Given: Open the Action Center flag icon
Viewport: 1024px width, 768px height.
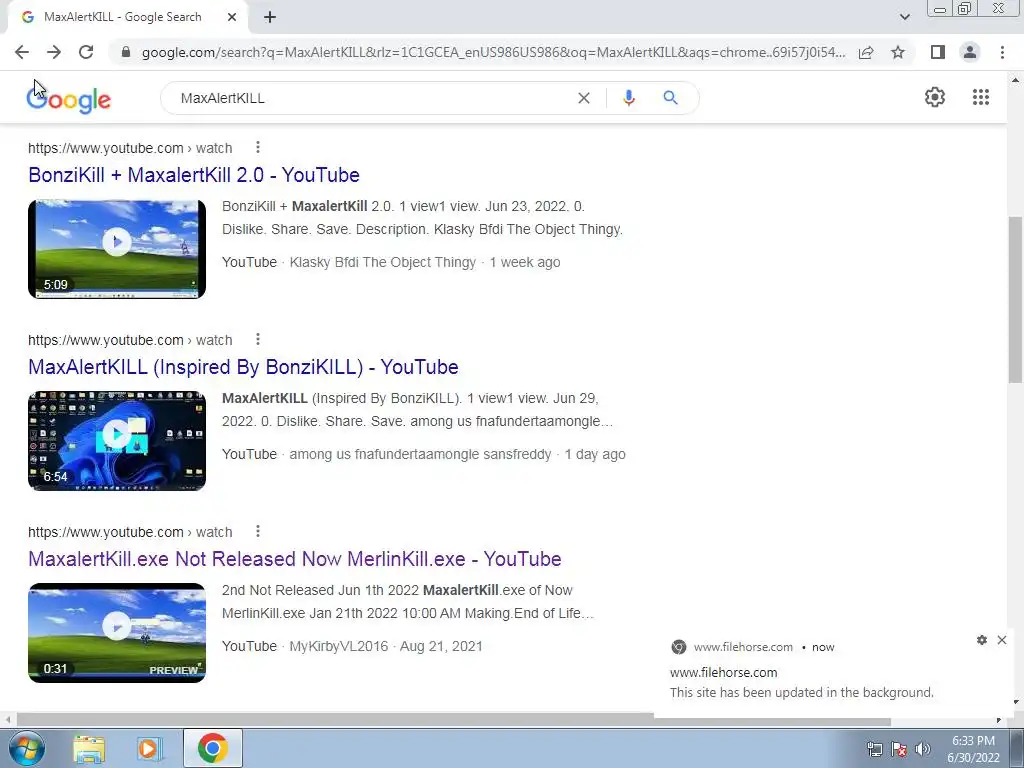Looking at the screenshot, I should click(899, 749).
